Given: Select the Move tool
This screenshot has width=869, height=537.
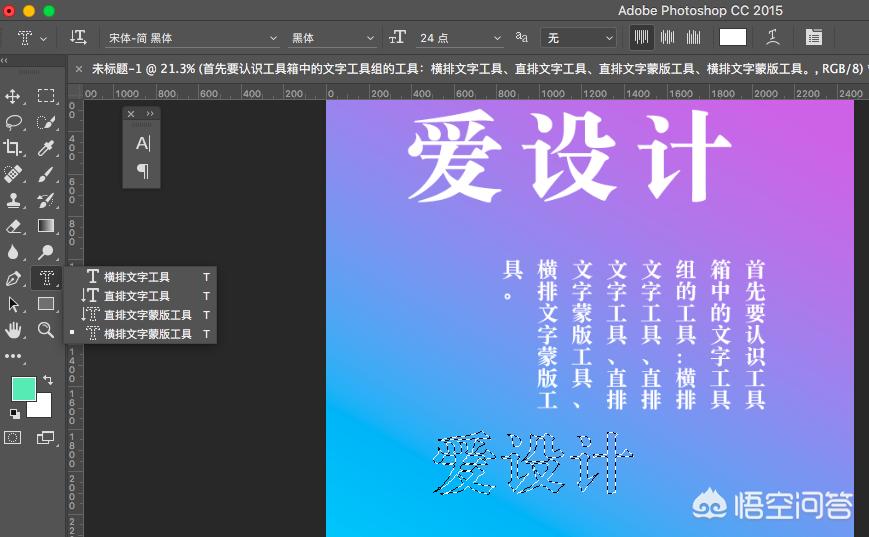Looking at the screenshot, I should 13,96.
